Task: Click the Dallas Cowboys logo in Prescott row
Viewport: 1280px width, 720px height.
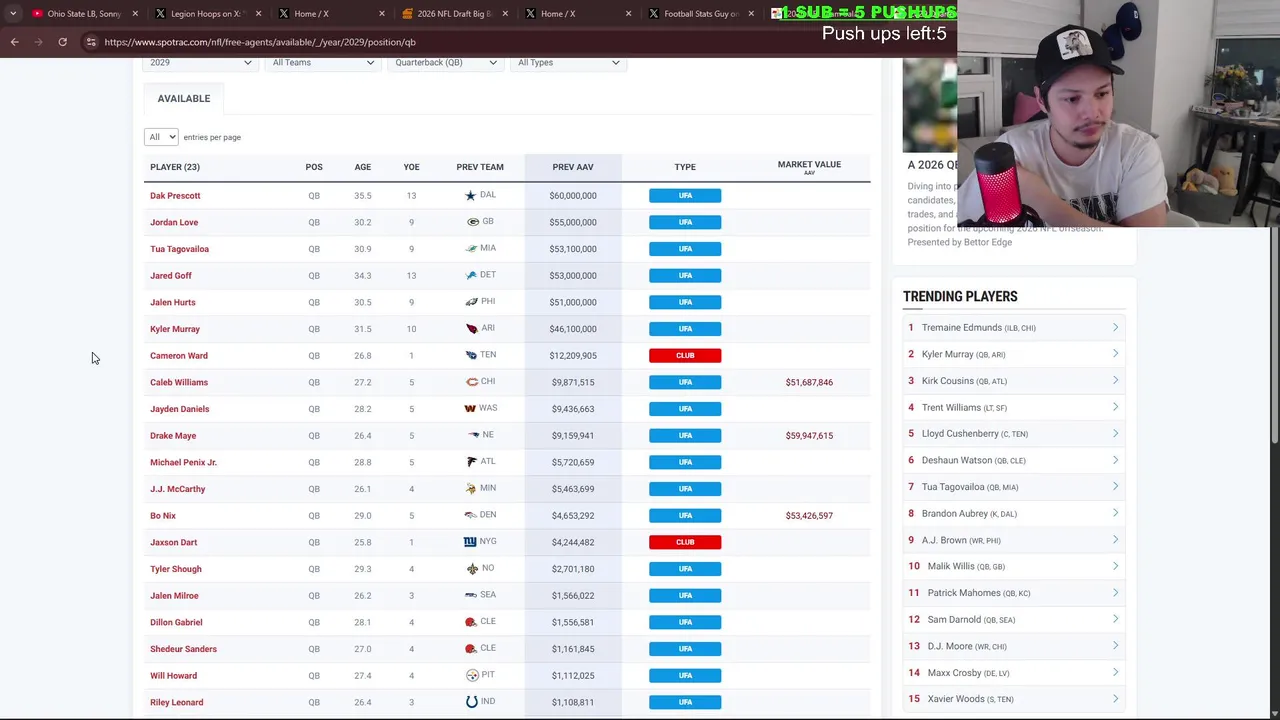Action: [470, 195]
